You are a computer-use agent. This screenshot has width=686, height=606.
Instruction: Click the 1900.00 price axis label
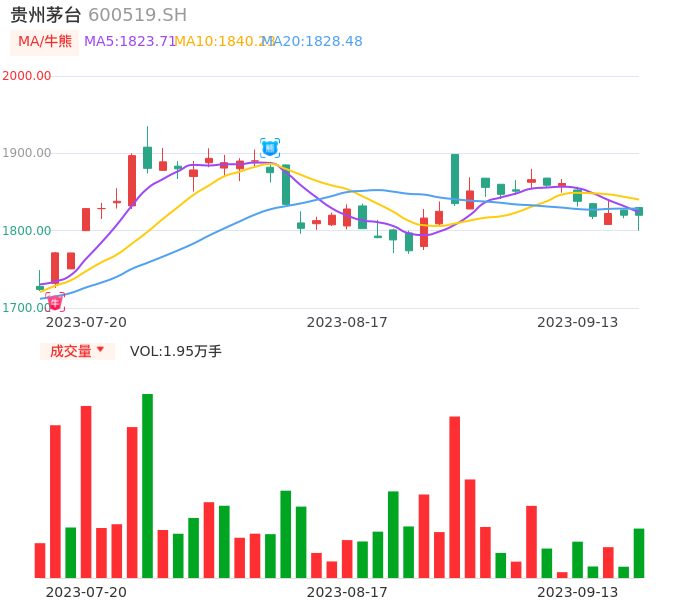click(x=27, y=153)
